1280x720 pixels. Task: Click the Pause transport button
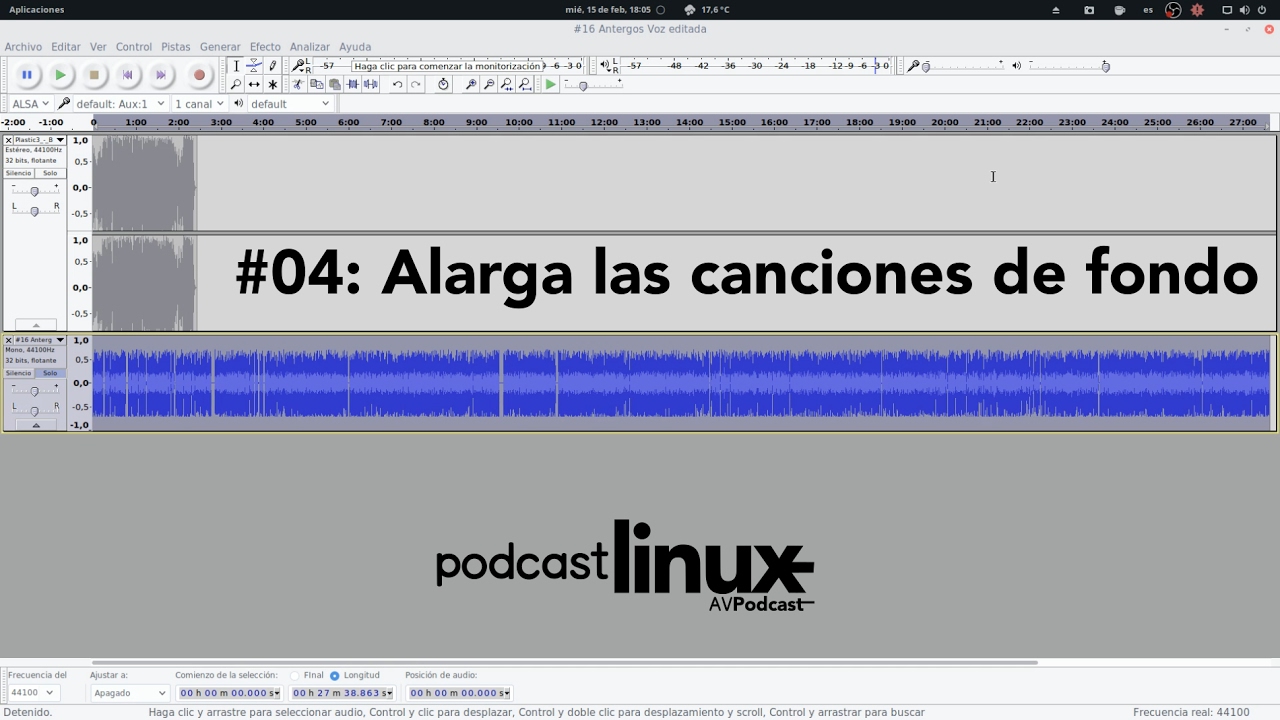(27, 75)
